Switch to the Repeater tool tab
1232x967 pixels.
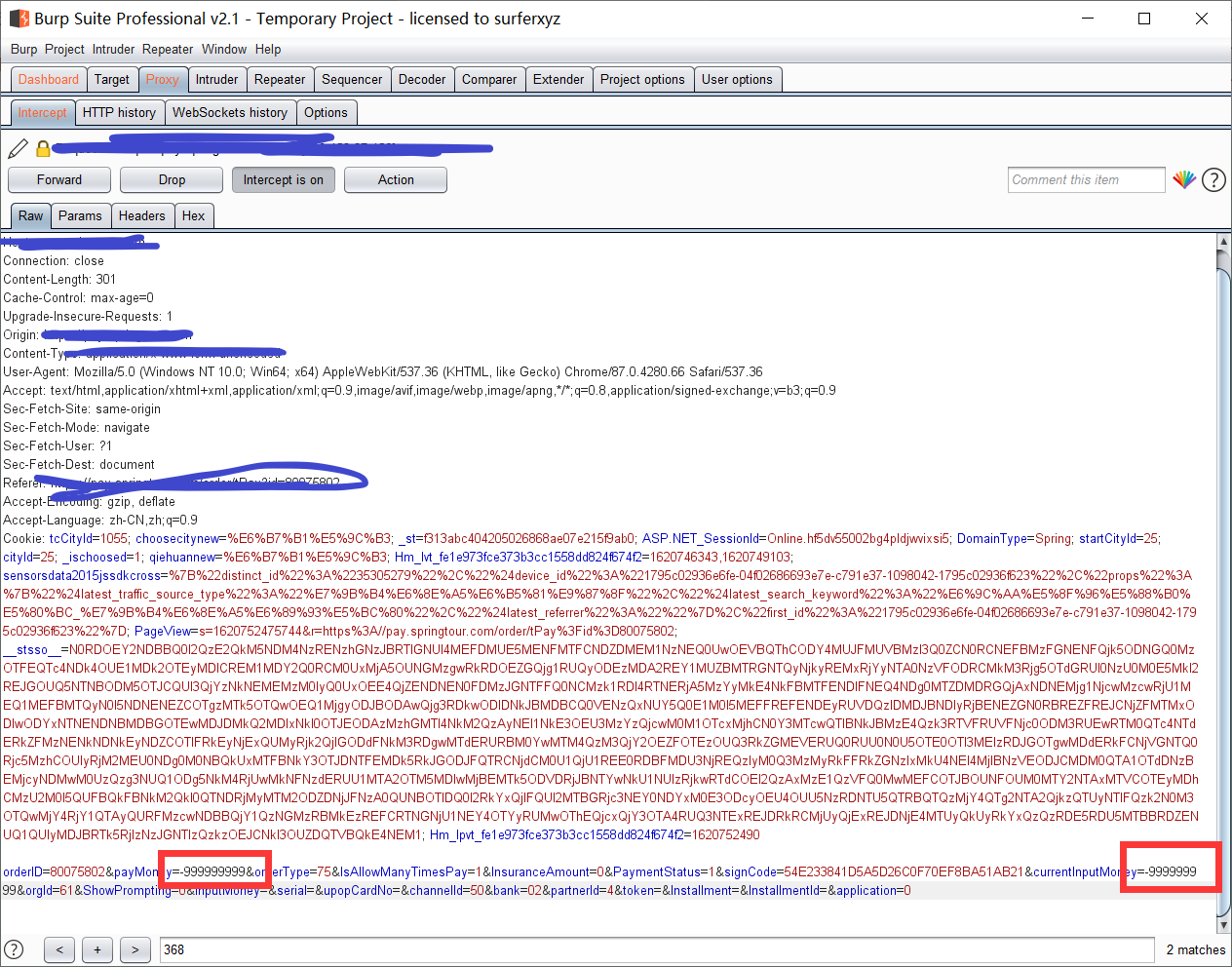coord(280,80)
